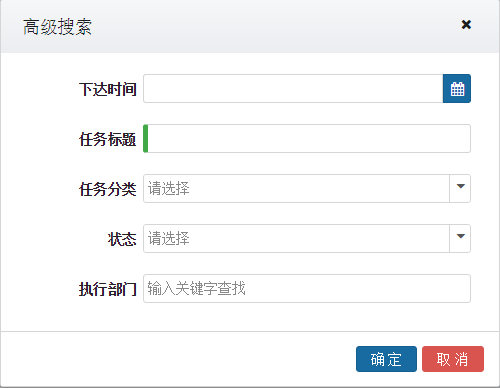Click the 执行部门 keyword search field

(307, 289)
